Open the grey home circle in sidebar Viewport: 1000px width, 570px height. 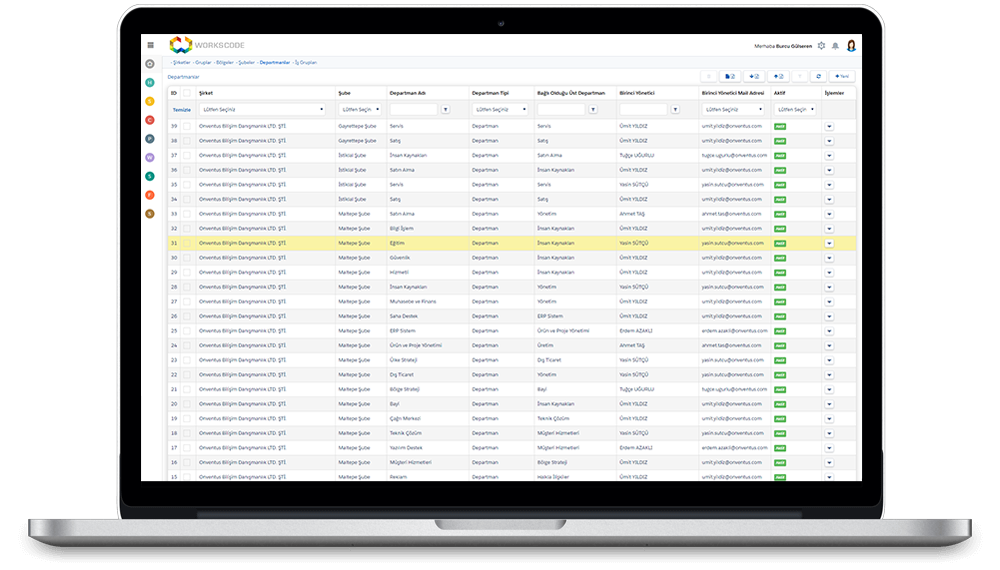point(150,64)
